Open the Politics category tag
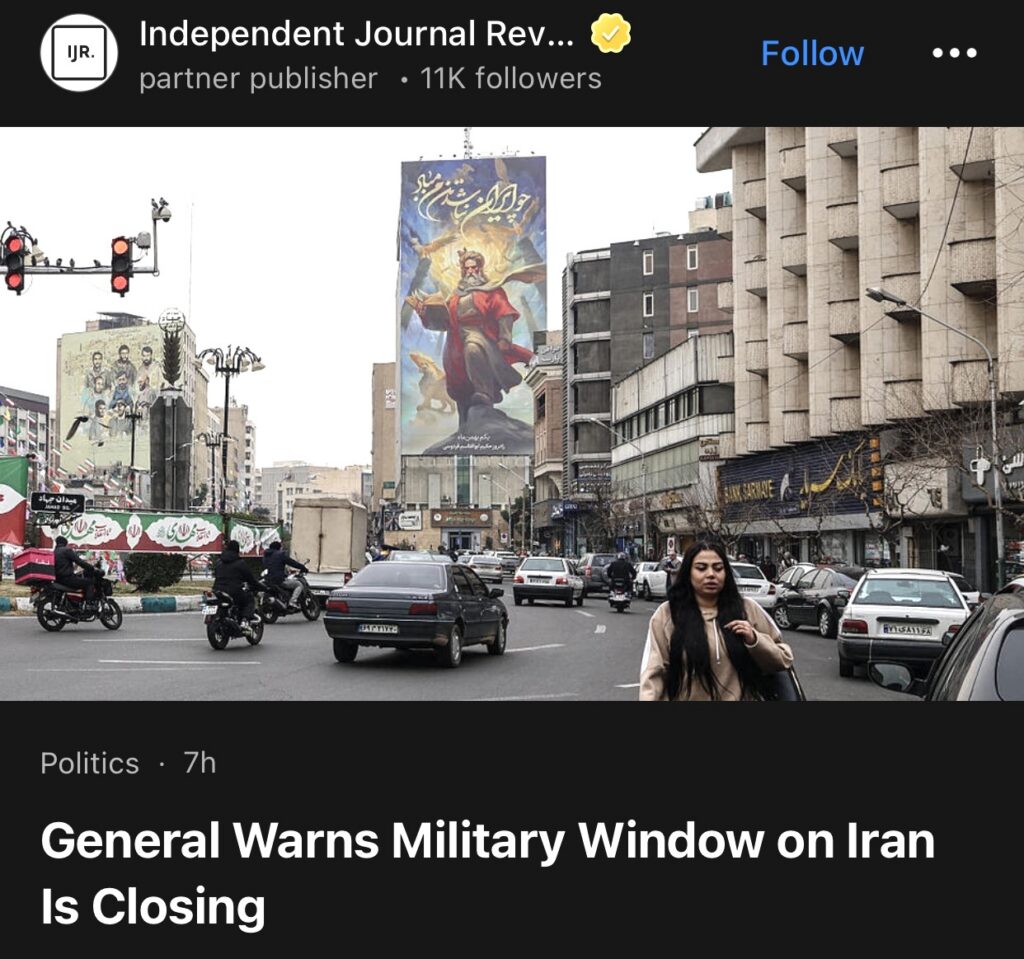Screen dimensions: 1024x959 tap(89, 763)
